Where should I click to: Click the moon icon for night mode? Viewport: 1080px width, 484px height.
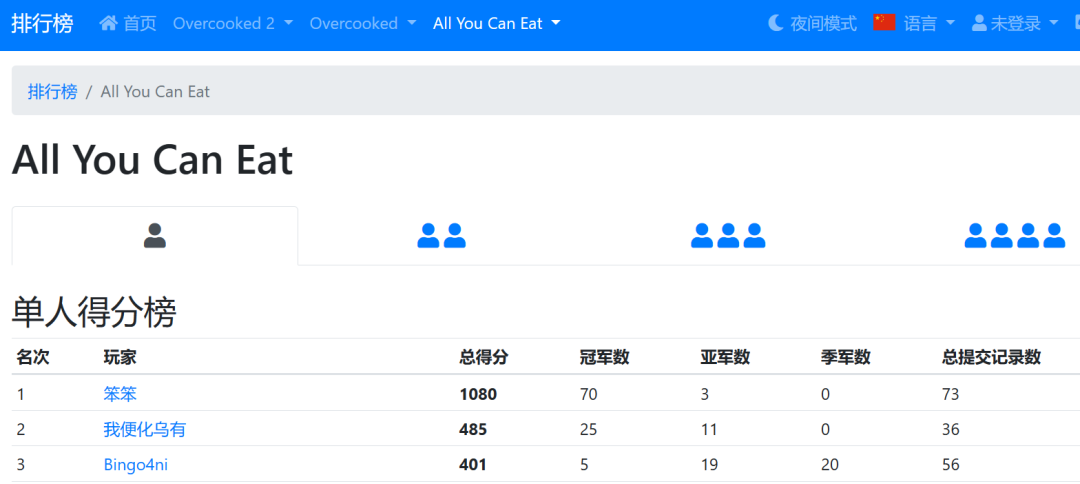776,23
